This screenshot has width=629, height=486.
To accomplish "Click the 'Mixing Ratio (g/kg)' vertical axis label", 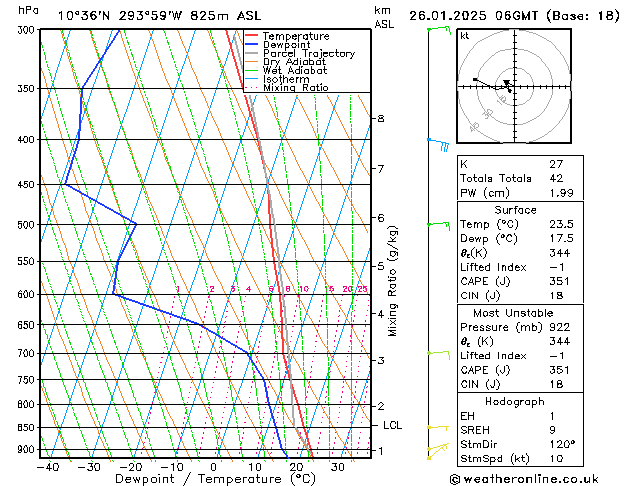I will 392,281.
